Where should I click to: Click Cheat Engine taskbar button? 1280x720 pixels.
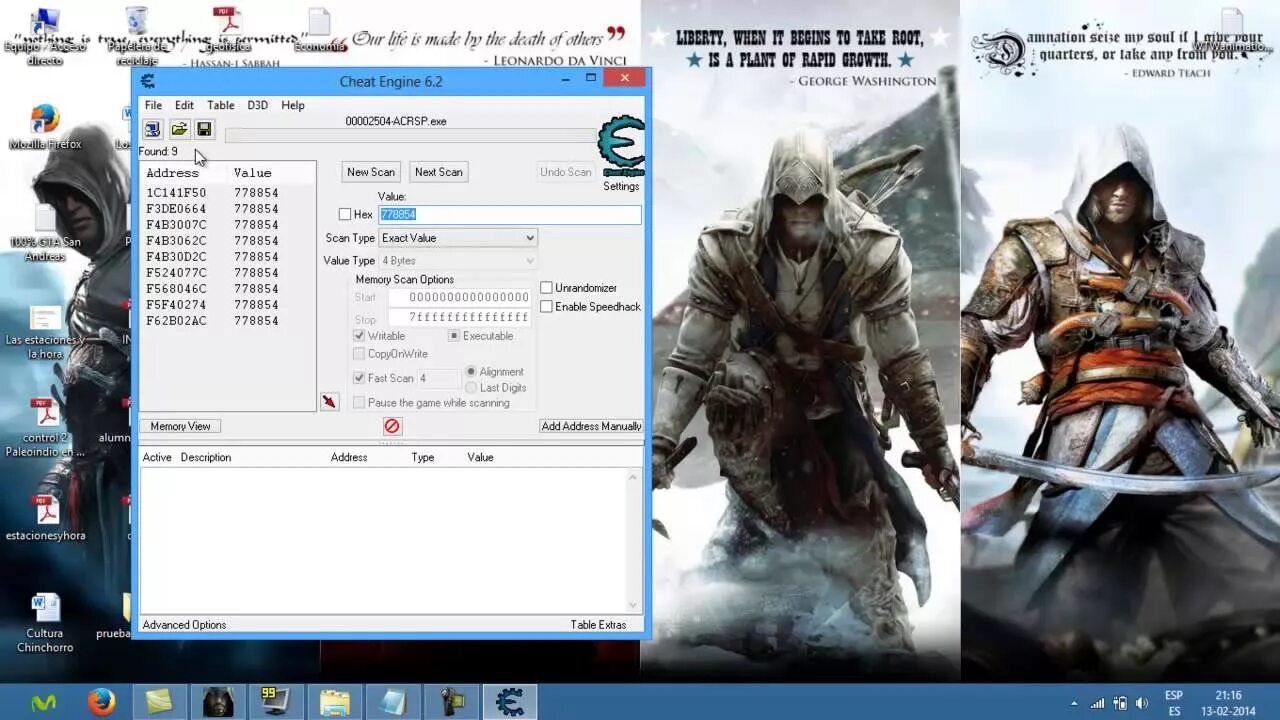point(510,702)
